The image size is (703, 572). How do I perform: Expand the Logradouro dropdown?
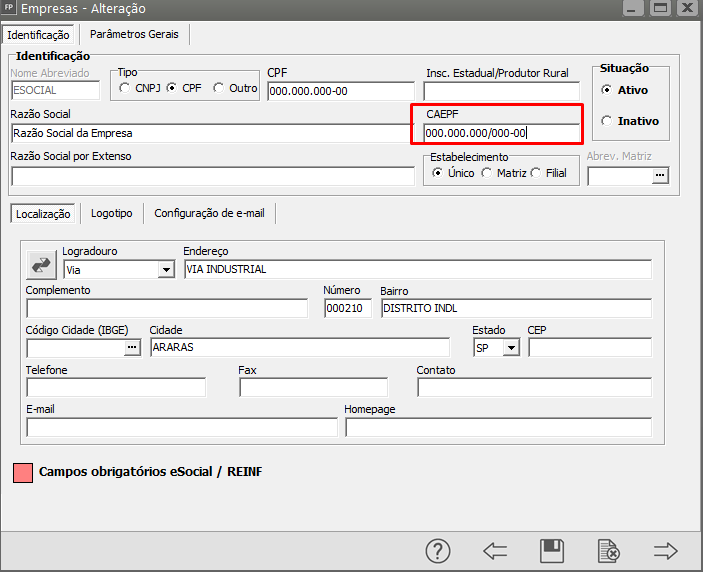pos(165,270)
